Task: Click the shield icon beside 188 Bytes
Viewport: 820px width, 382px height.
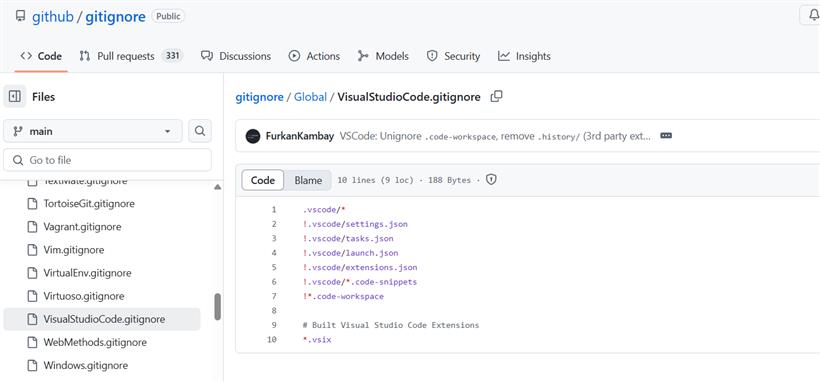Action: coord(491,180)
